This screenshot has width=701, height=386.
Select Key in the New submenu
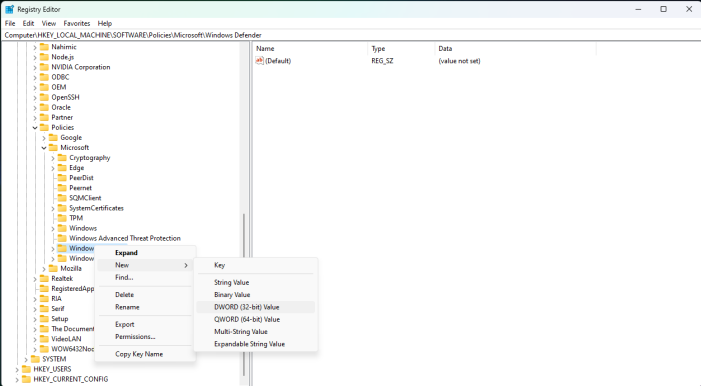click(255, 265)
